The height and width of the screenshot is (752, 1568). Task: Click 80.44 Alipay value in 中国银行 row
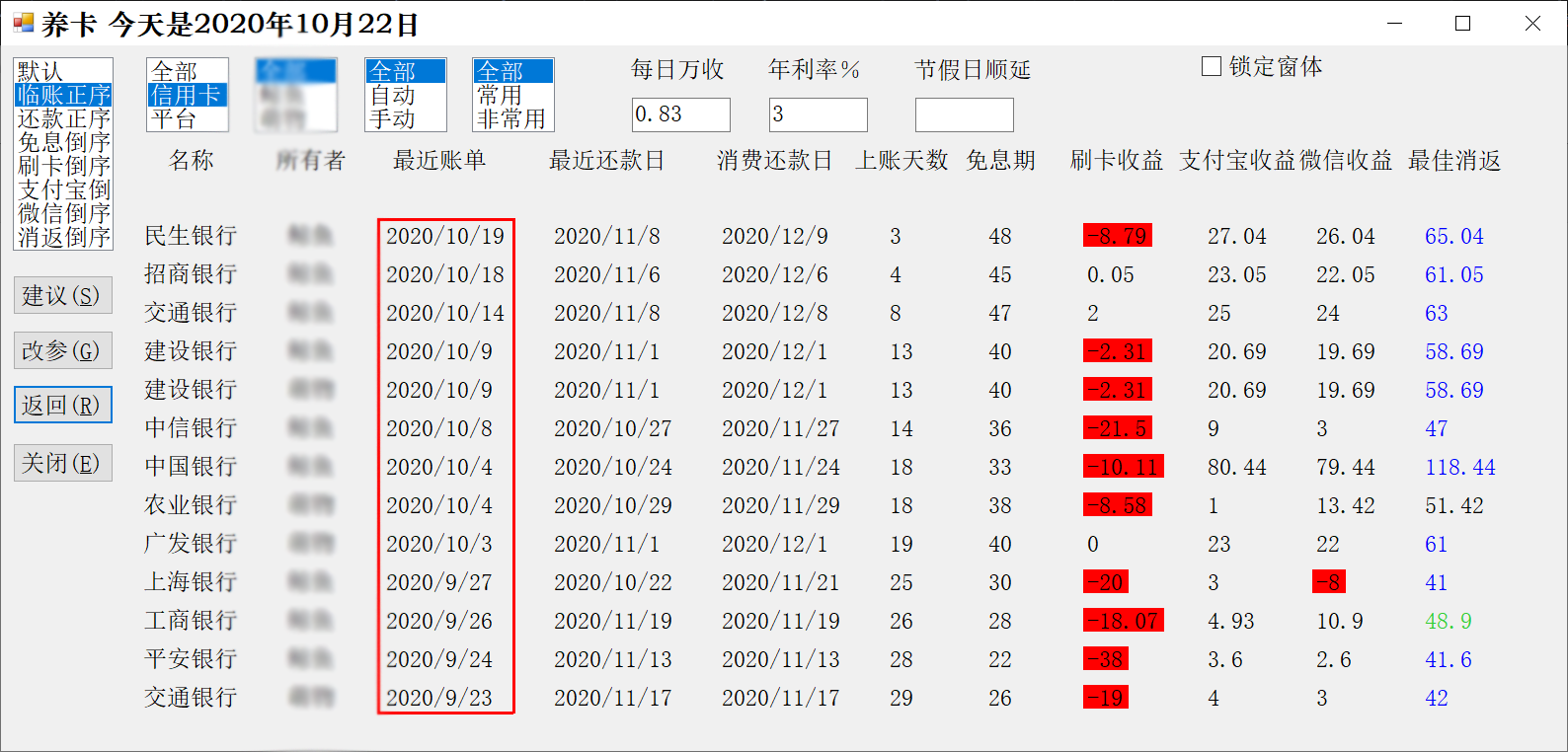point(1237,467)
